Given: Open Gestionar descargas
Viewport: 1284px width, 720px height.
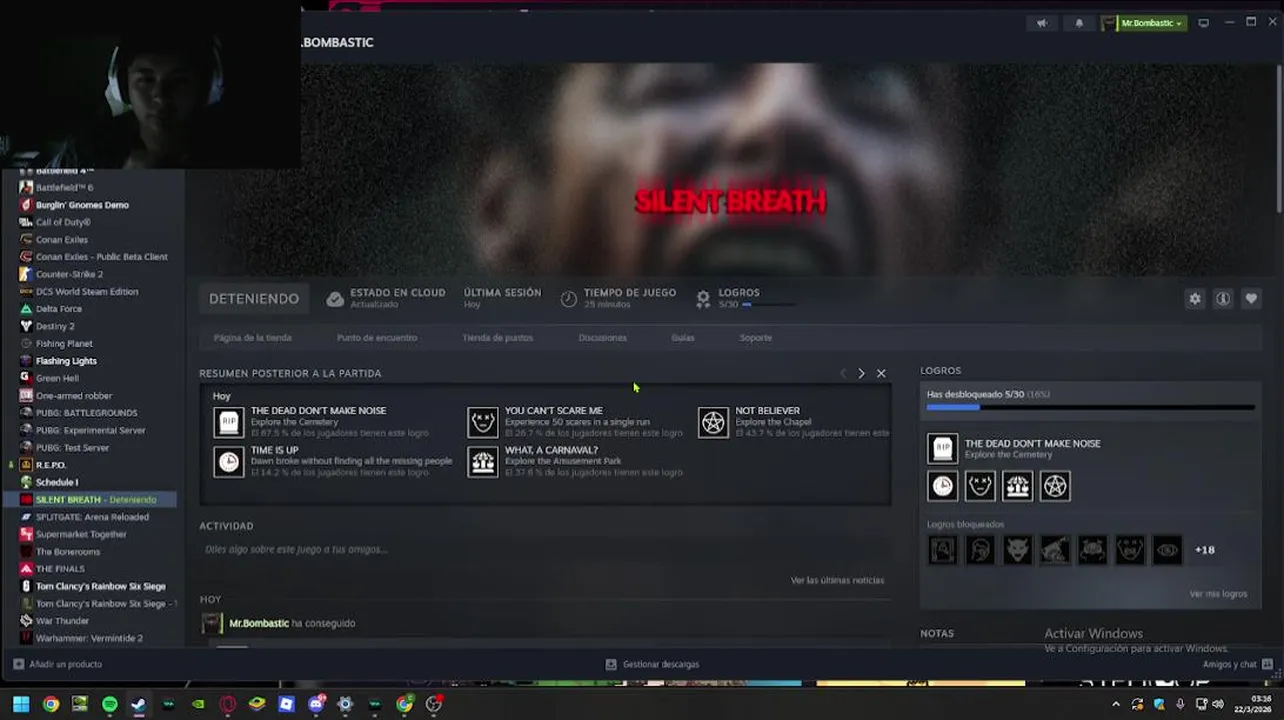Looking at the screenshot, I should (652, 664).
